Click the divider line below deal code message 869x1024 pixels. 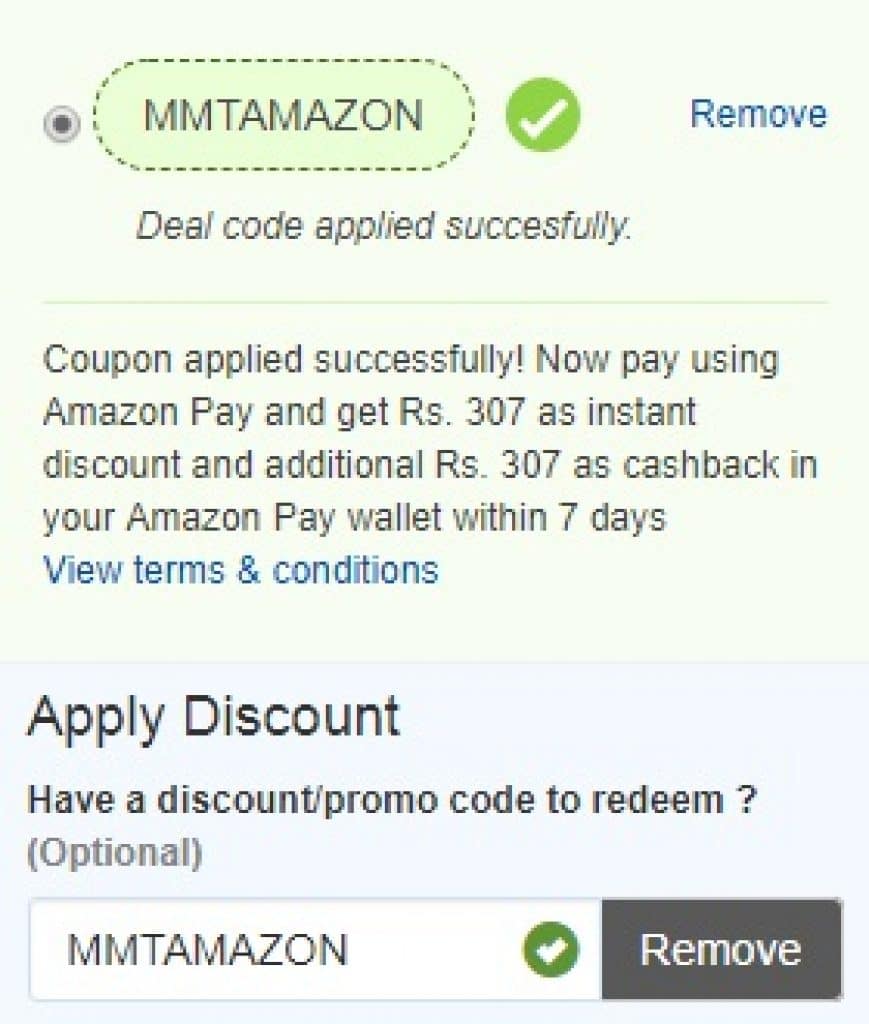pyautogui.click(x=435, y=302)
